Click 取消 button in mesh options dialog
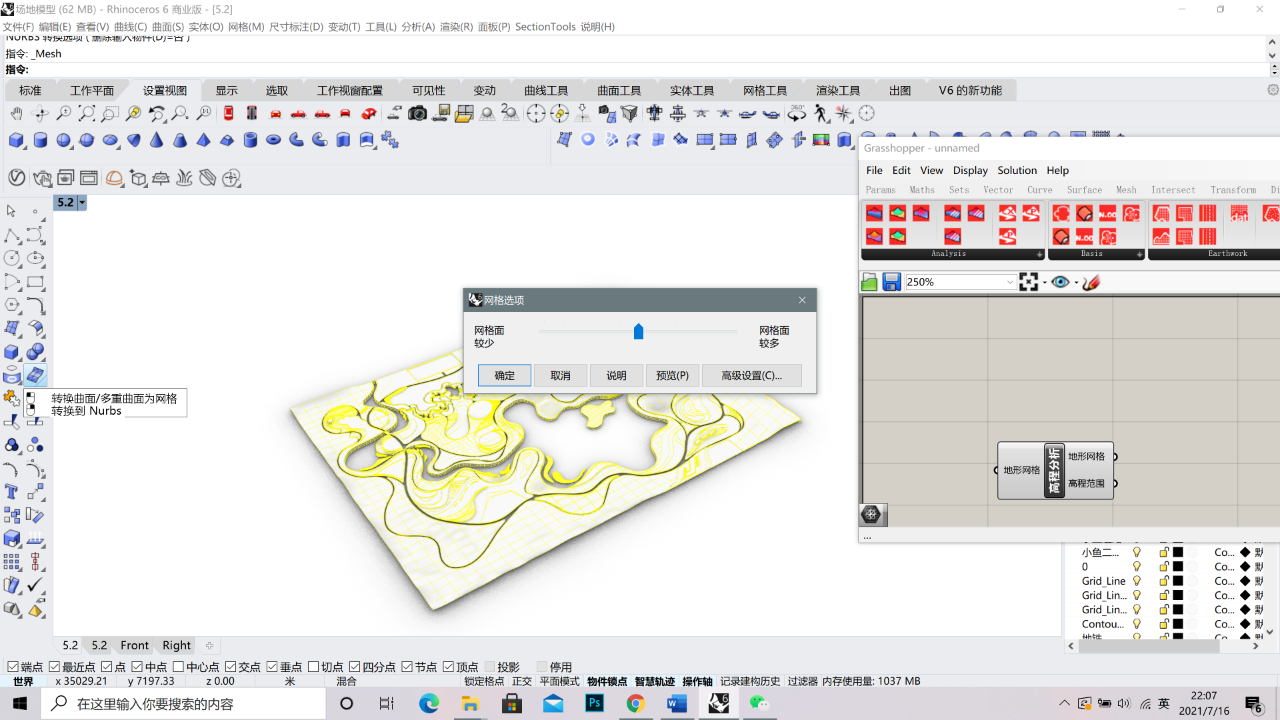 pyautogui.click(x=560, y=375)
